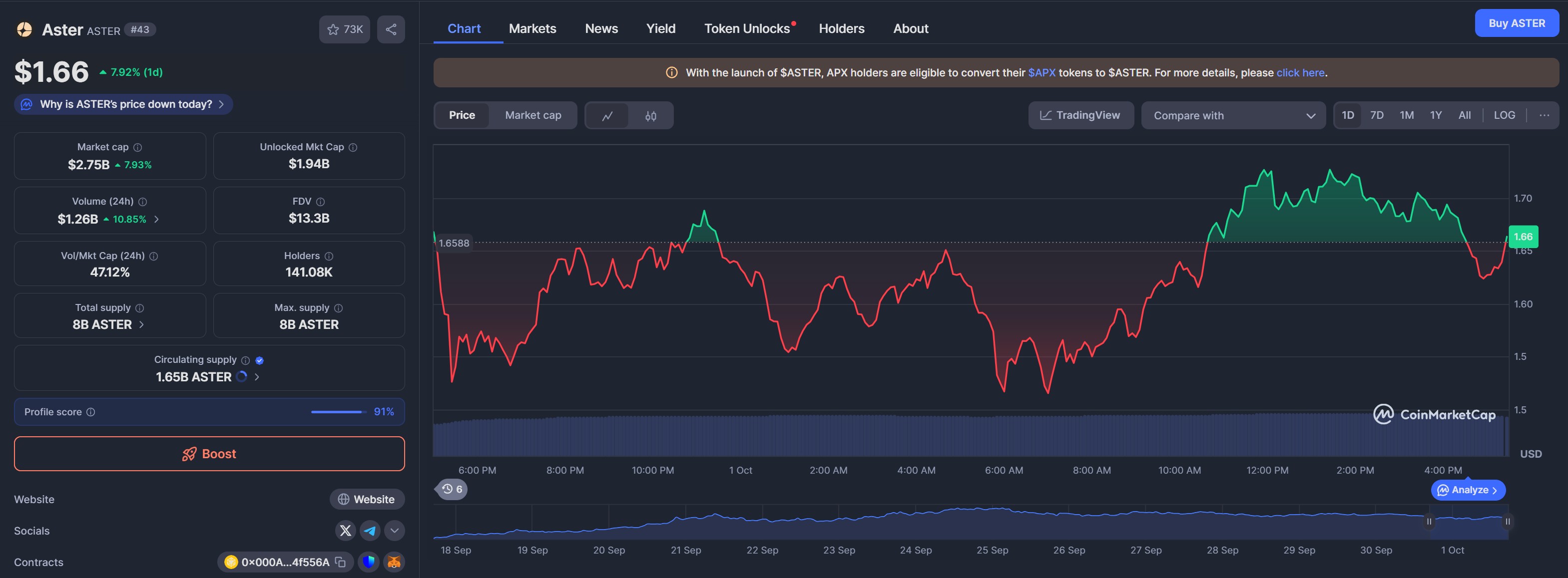This screenshot has width=1568, height=578.
Task: Click the $APX link in banner
Action: click(1042, 73)
